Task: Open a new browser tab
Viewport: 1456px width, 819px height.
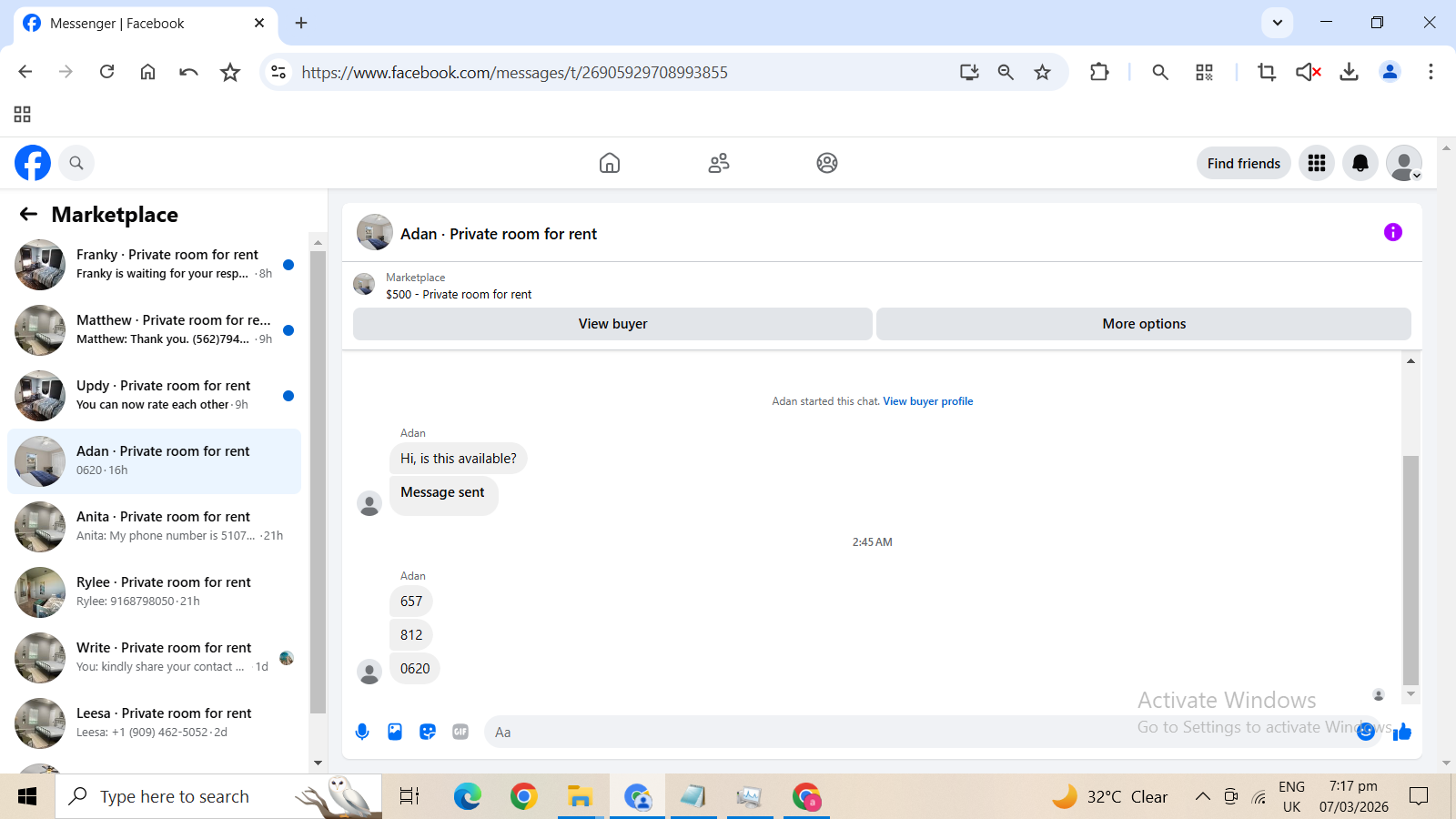Action: coord(301,23)
